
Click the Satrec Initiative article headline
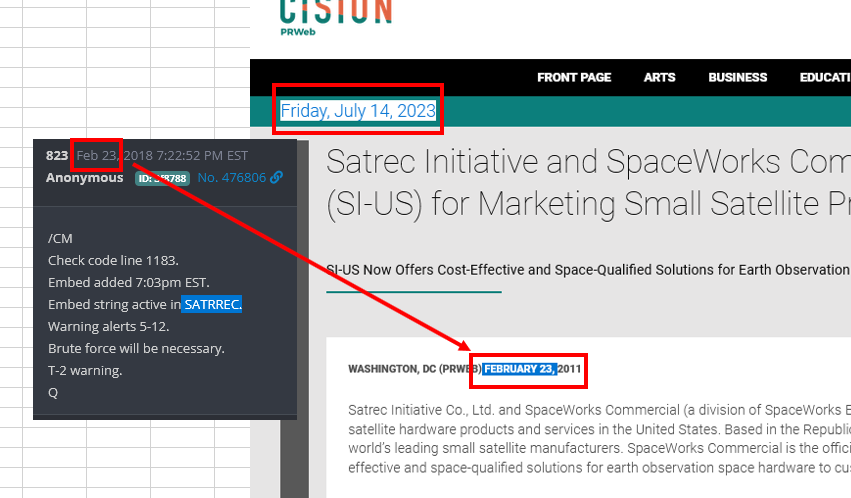click(588, 183)
